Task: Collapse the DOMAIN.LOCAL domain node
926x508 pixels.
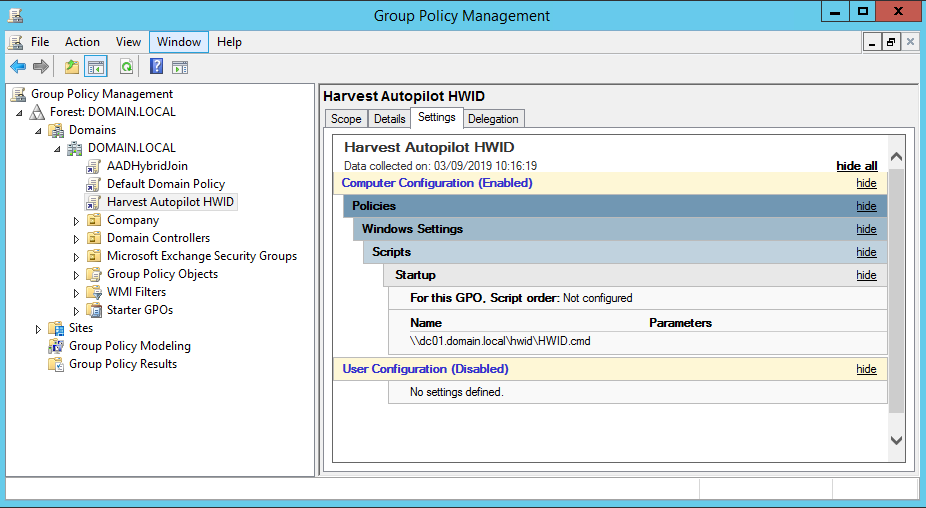Action: tap(57, 149)
